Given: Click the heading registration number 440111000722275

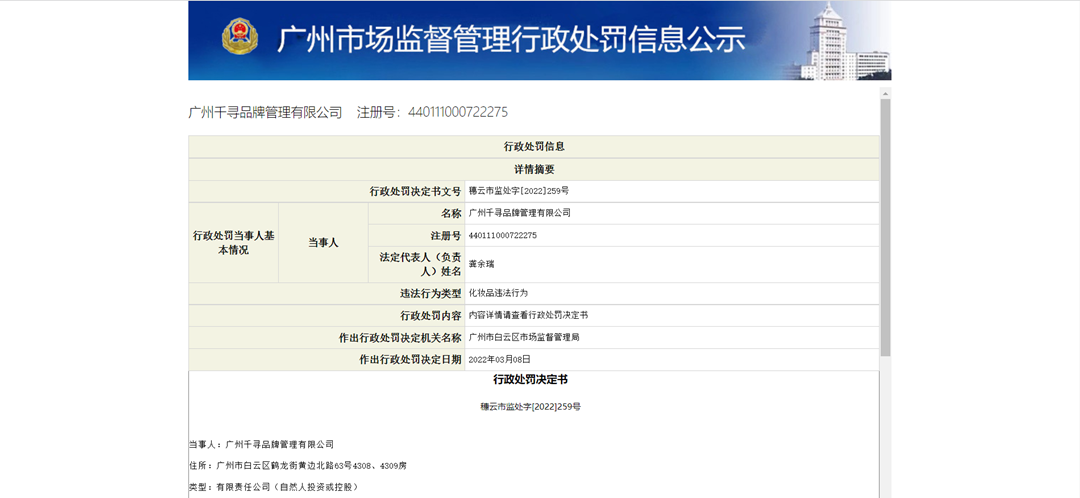Looking at the screenshot, I should [x=458, y=112].
